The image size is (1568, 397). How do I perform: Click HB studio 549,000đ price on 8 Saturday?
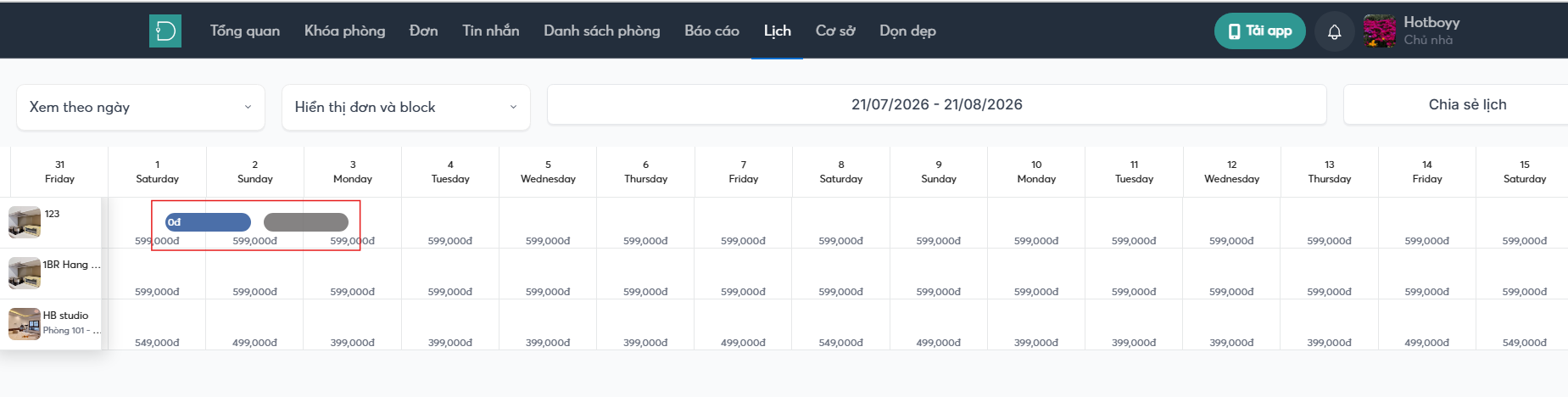tap(841, 343)
